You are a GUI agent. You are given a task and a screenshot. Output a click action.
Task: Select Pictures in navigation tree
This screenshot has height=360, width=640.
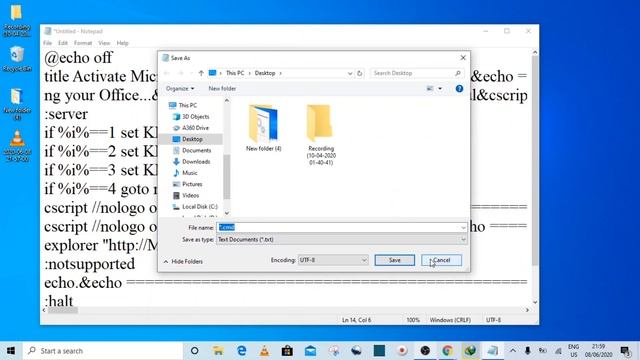(x=192, y=184)
